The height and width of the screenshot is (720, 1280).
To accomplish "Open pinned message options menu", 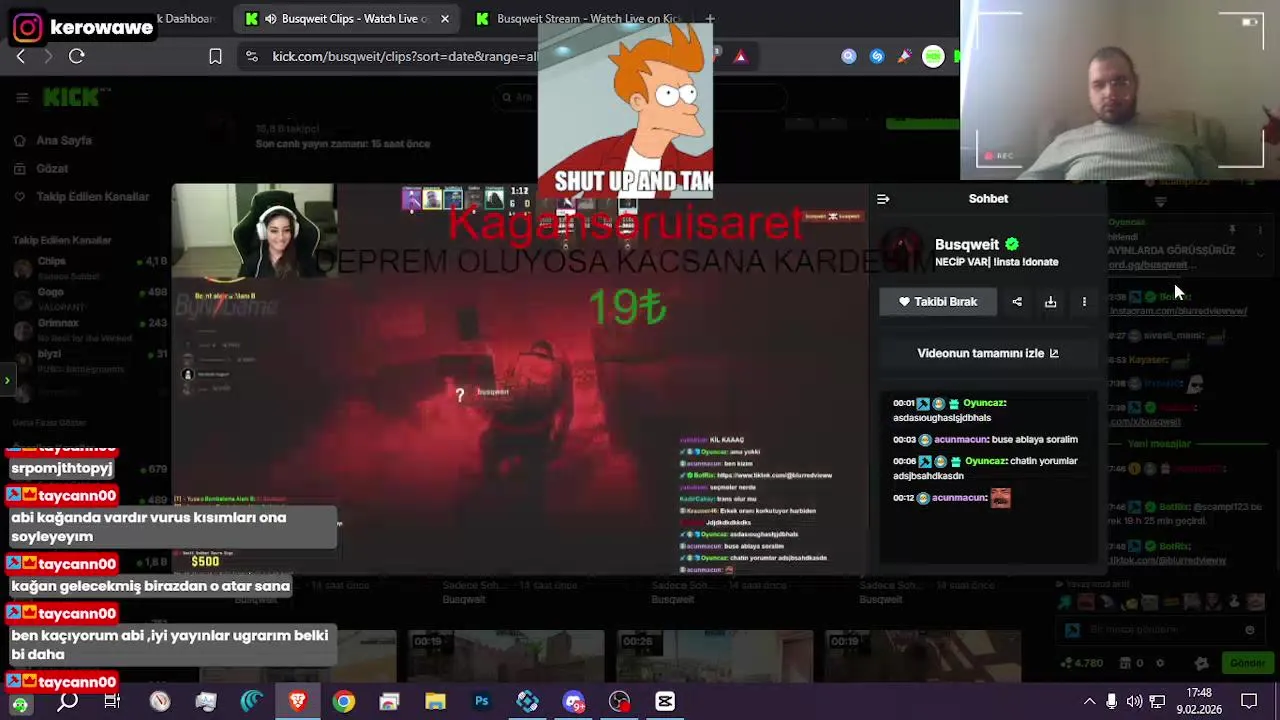I will pyautogui.click(x=1260, y=230).
